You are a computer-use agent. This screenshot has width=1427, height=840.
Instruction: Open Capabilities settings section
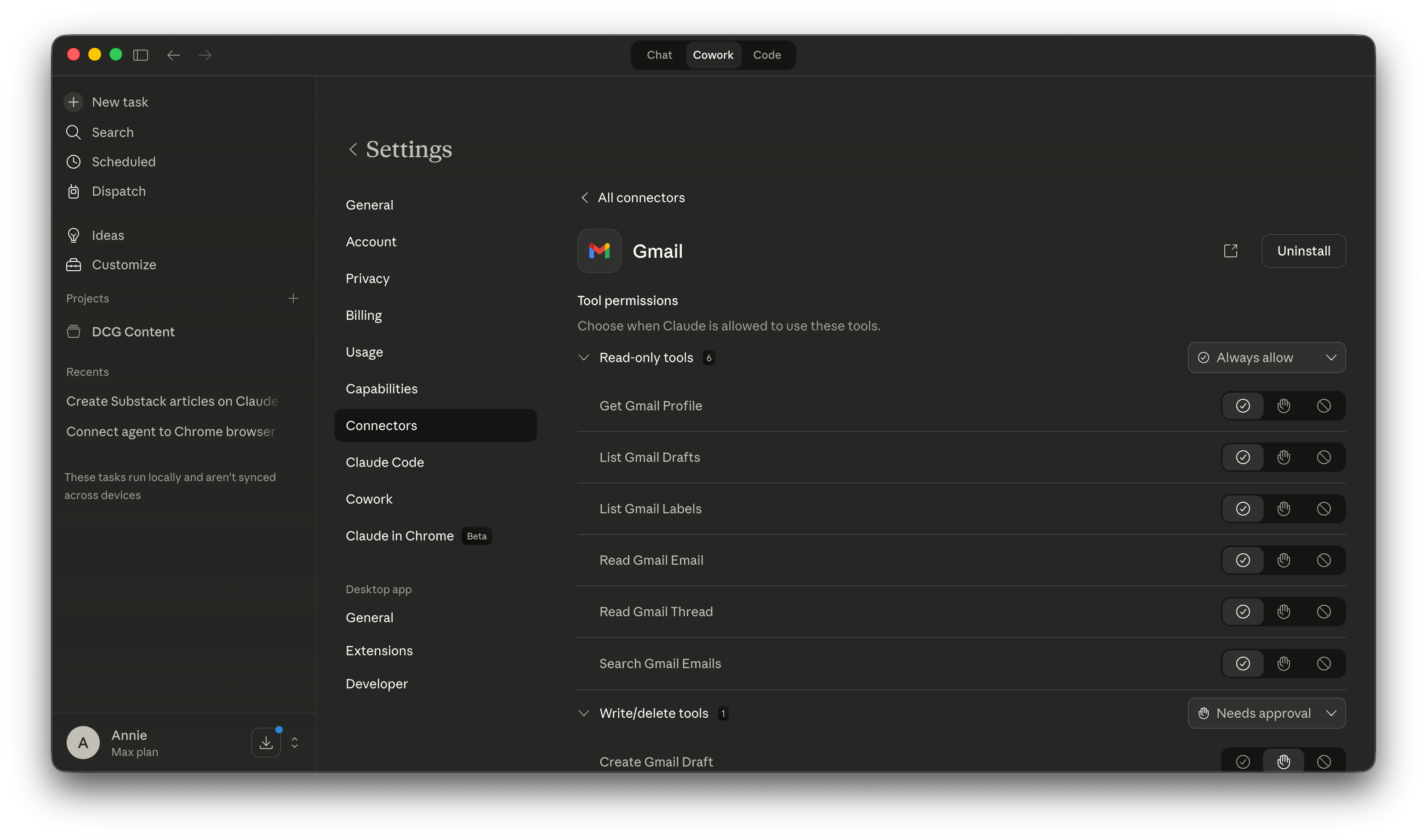click(381, 389)
